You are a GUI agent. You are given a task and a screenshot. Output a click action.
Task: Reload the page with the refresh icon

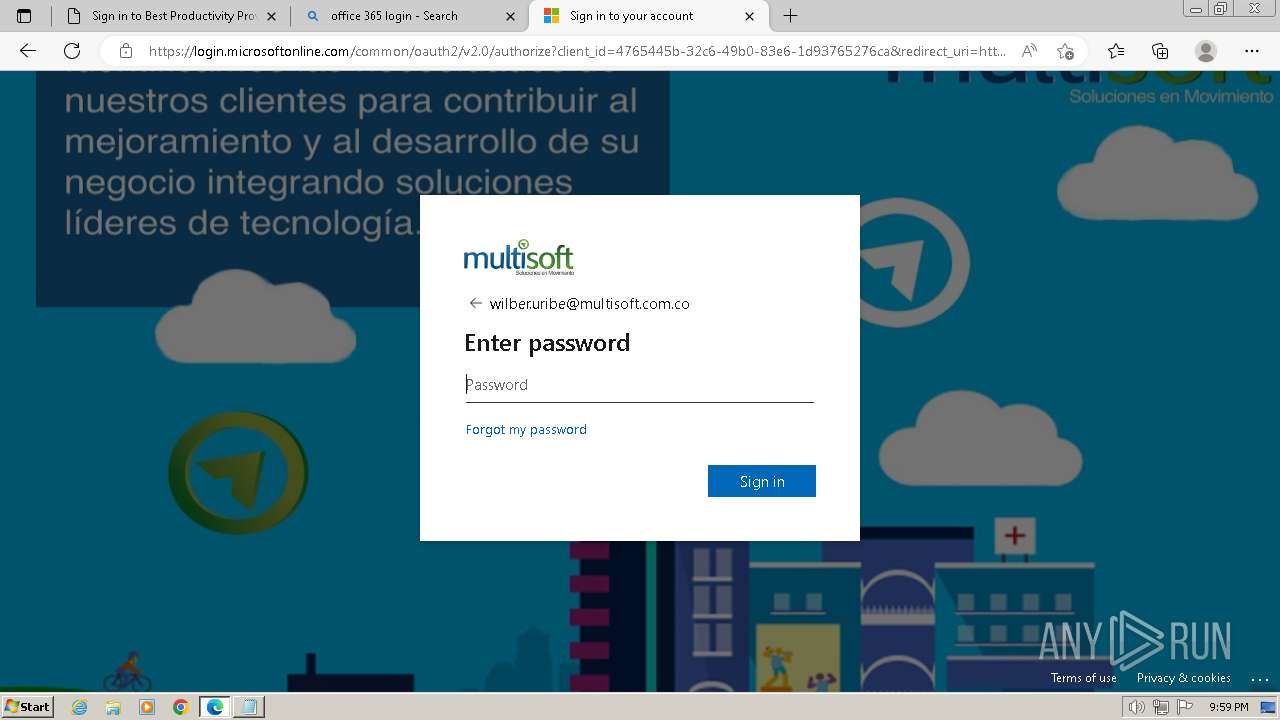tap(72, 51)
